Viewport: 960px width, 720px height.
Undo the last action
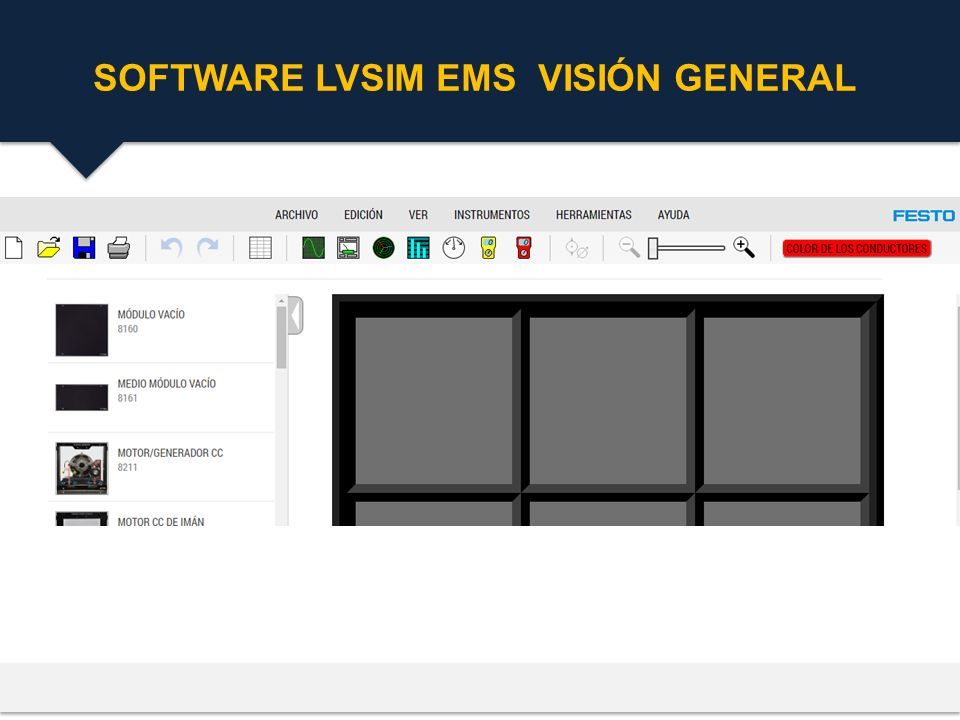171,247
